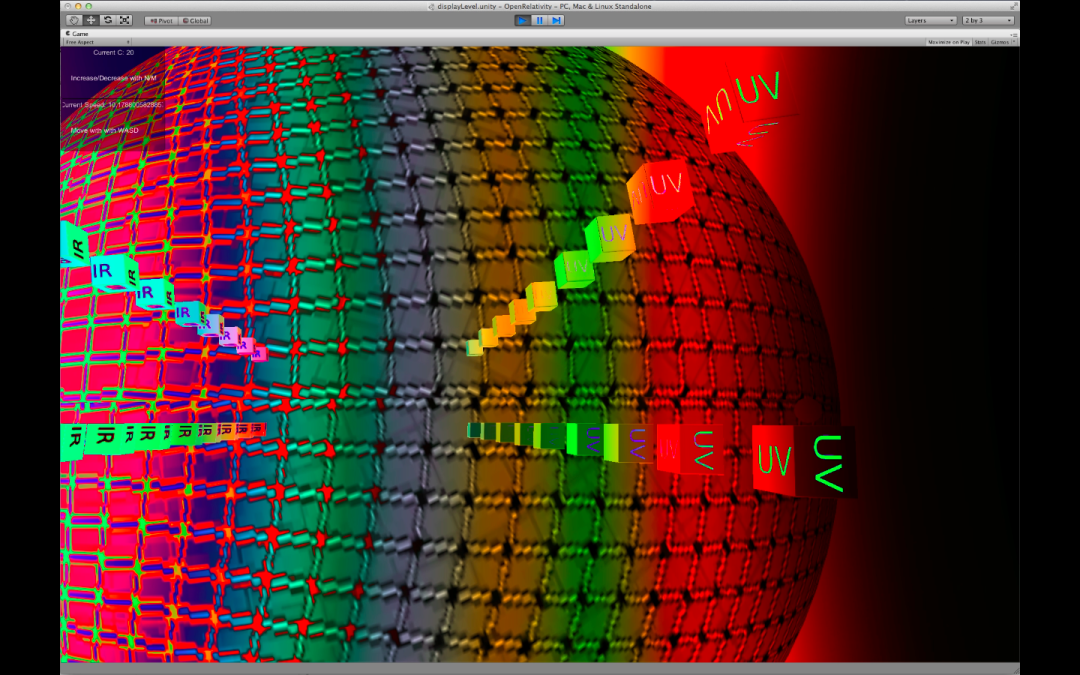Screen dimensions: 1080x675
Task: Open the 2 by 3 layout dropdown
Action: pyautogui.click(x=988, y=21)
